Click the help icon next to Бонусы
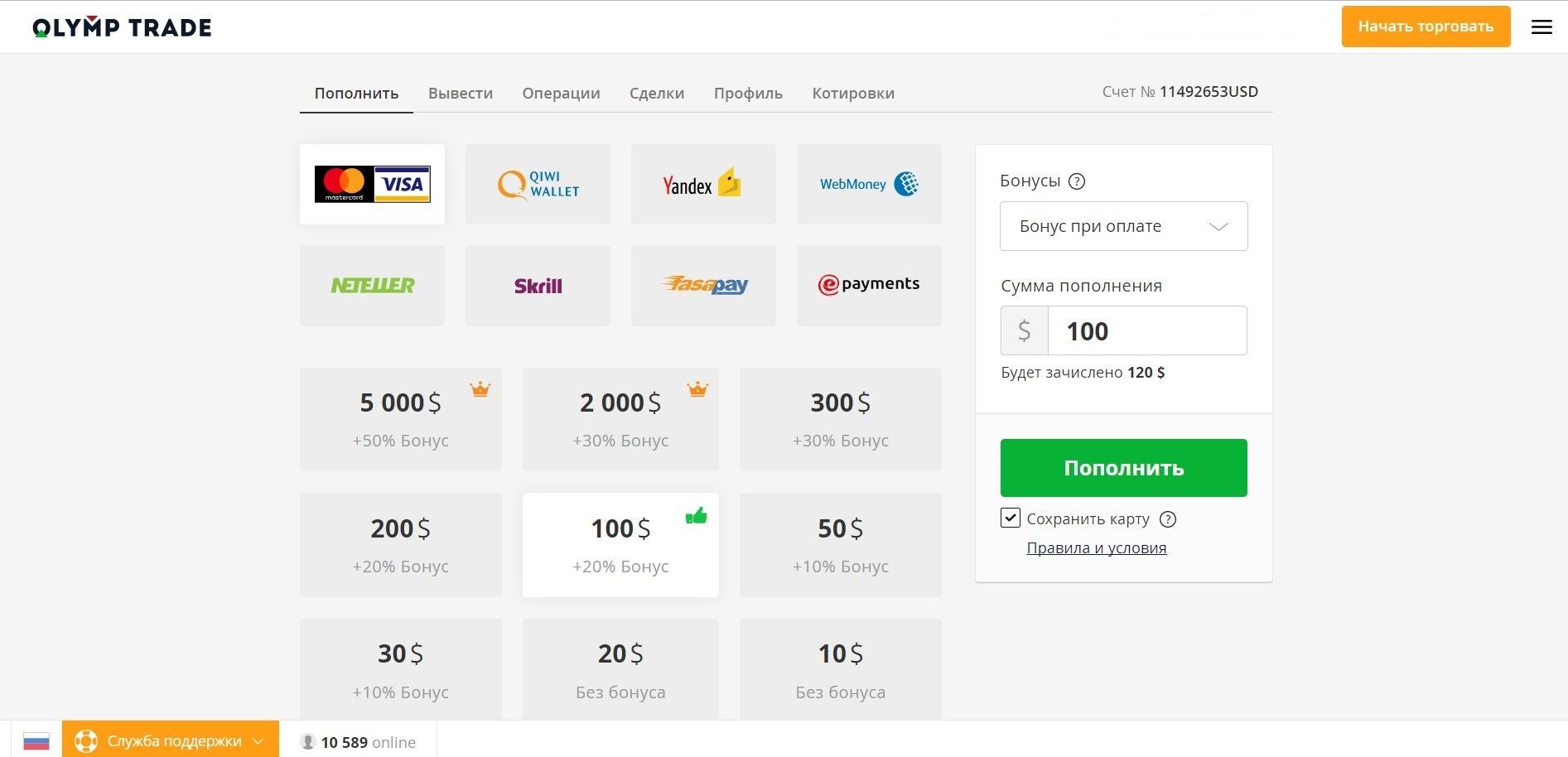Viewport: 1568px width, 757px height. click(1077, 181)
